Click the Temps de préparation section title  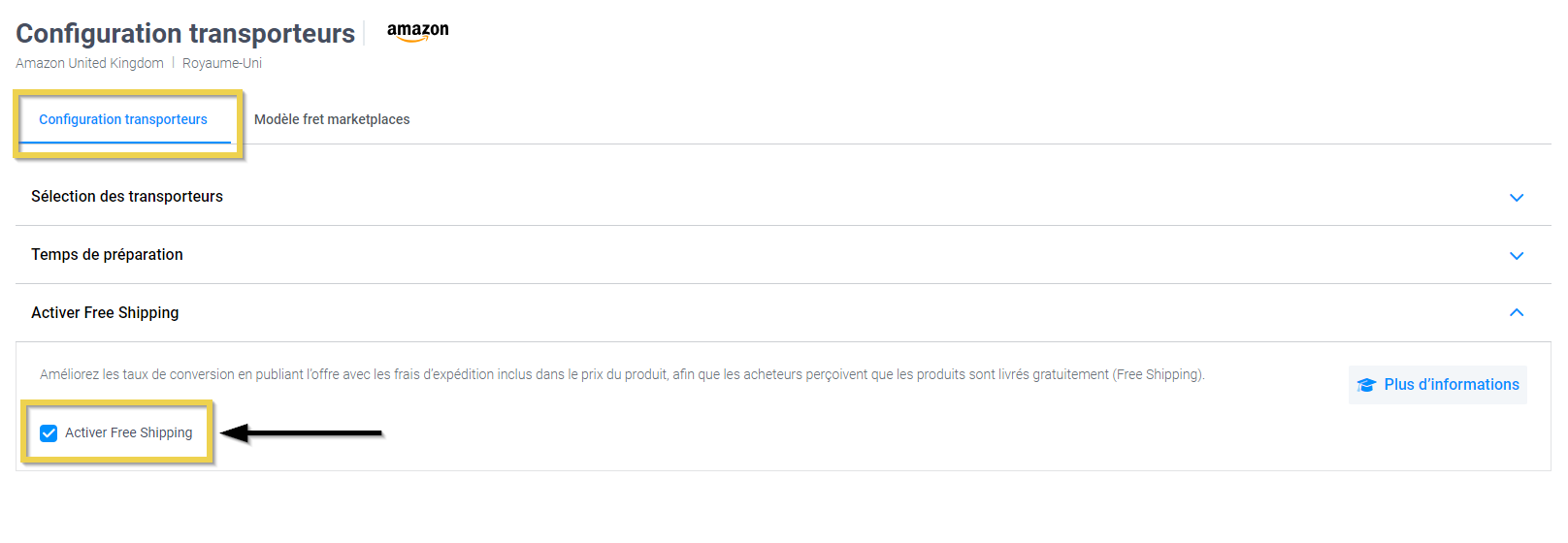coord(107,254)
